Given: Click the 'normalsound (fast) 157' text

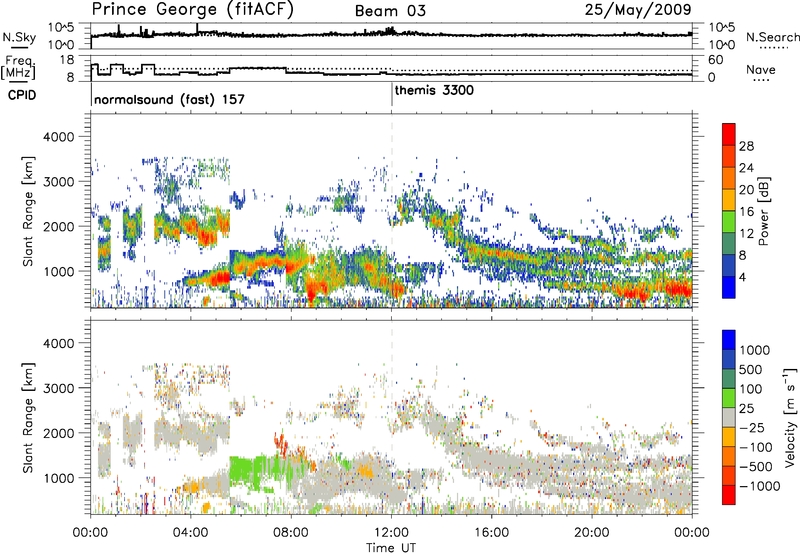Looking at the screenshot, I should pyautogui.click(x=169, y=99).
